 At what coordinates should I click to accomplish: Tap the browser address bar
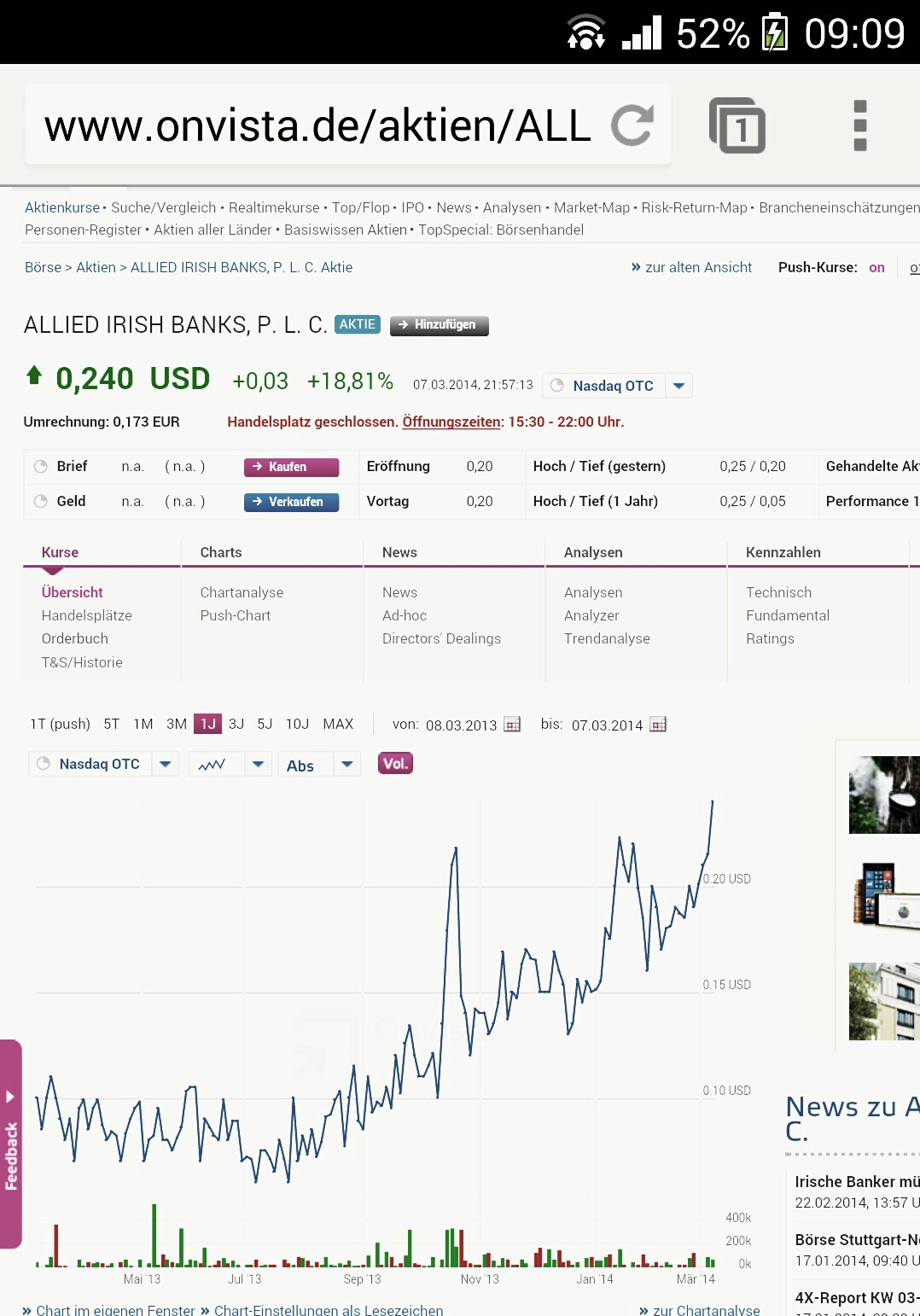(x=317, y=125)
